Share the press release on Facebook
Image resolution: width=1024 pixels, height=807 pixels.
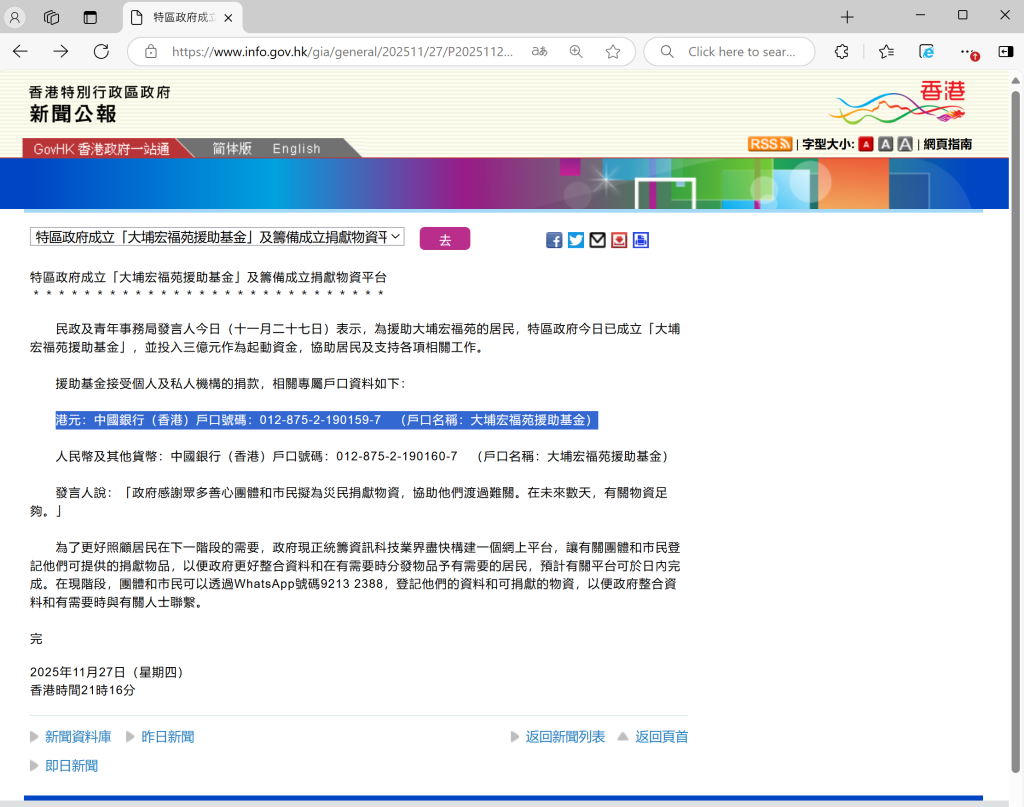click(x=554, y=240)
